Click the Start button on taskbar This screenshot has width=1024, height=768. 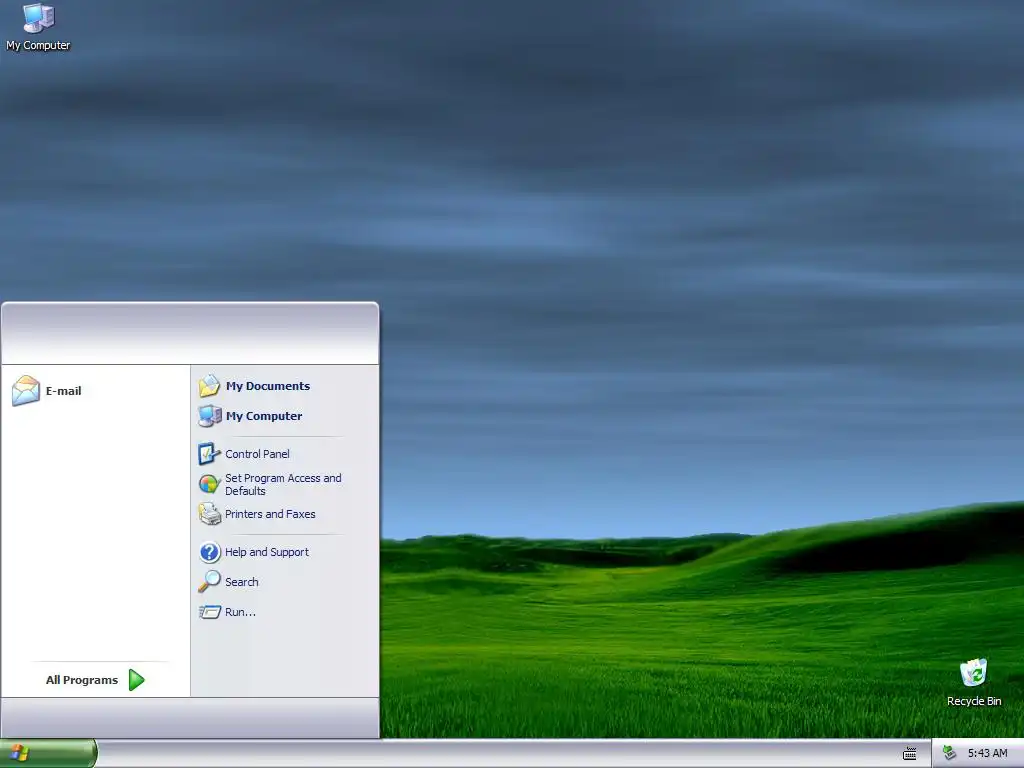(48, 754)
